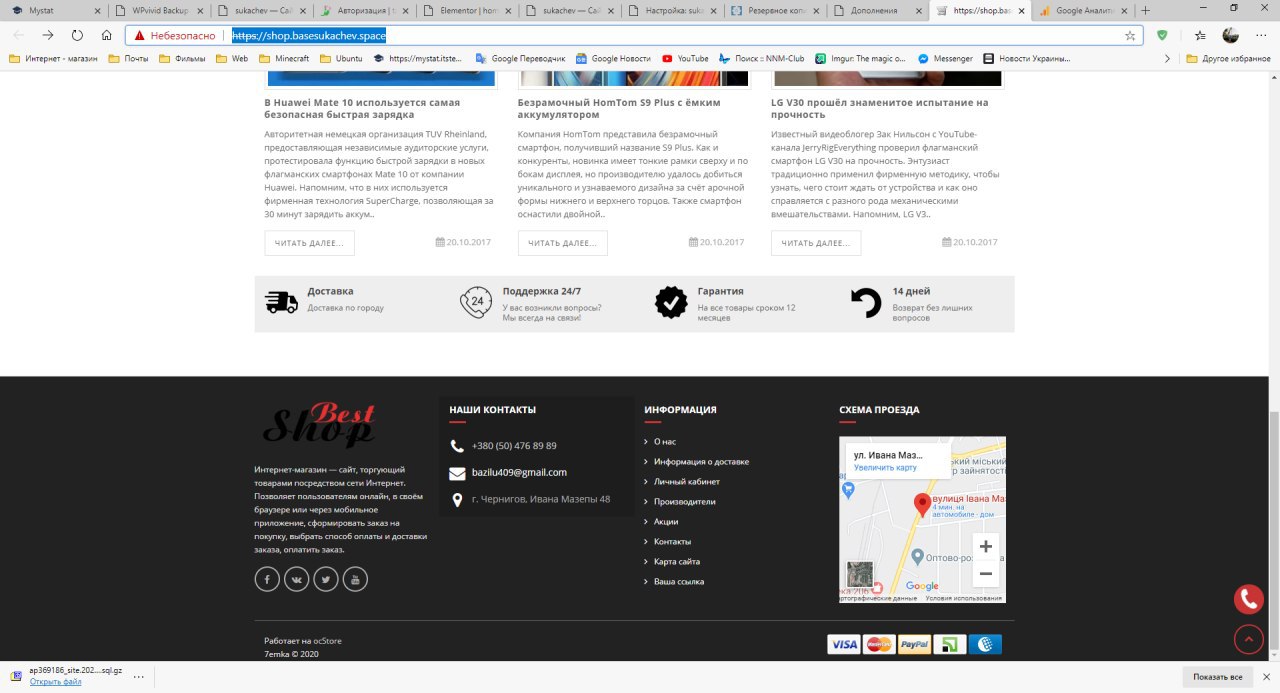Open the green shield extension icon
The height and width of the screenshot is (693, 1280).
tap(1162, 35)
